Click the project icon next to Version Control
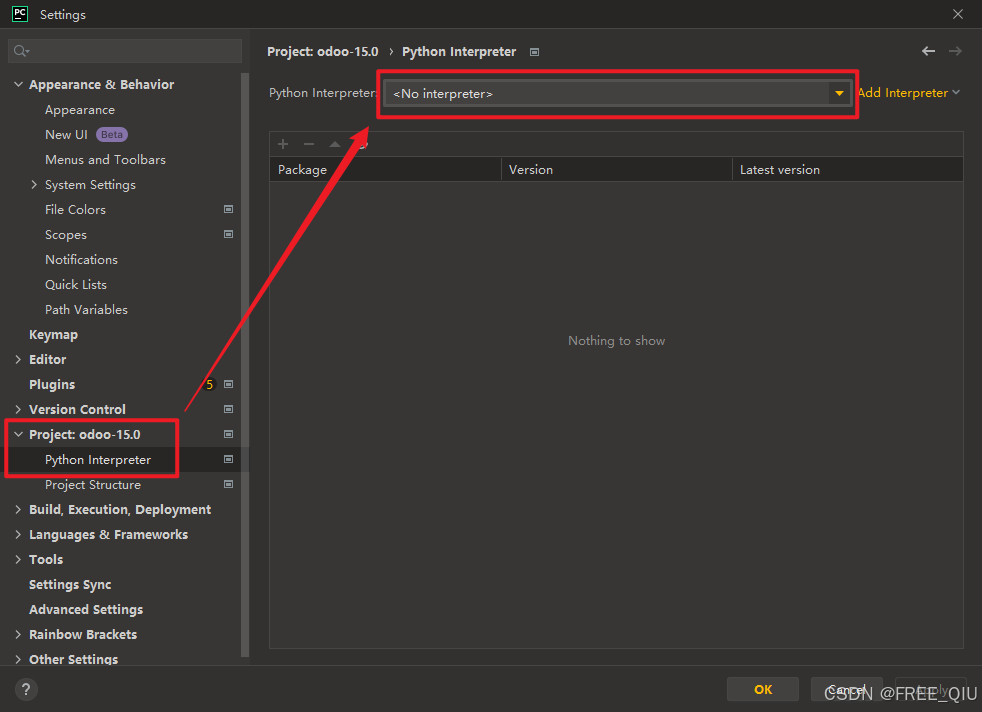This screenshot has width=982, height=712. pos(229,409)
